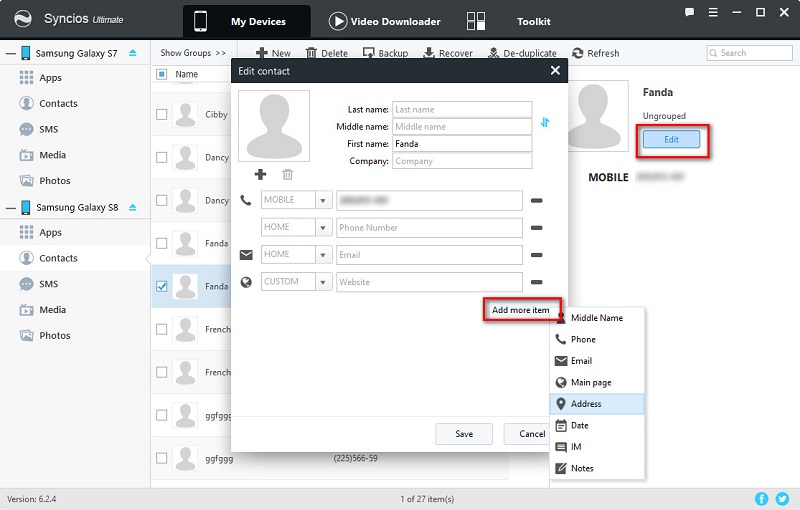800x510 pixels.
Task: Remove the HOME Phone Number row
Action: (x=536, y=227)
